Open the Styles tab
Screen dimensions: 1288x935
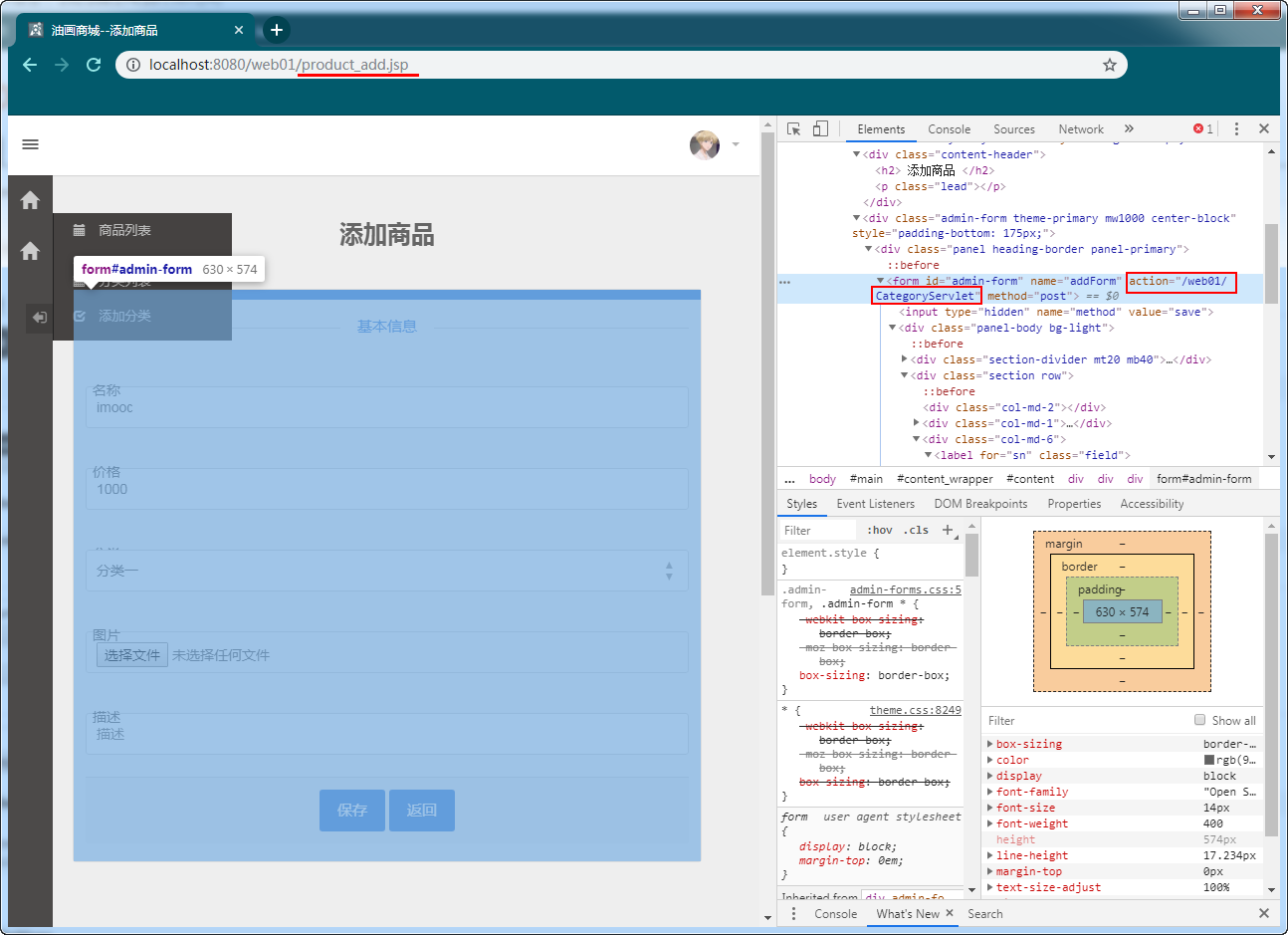pyautogui.click(x=801, y=504)
